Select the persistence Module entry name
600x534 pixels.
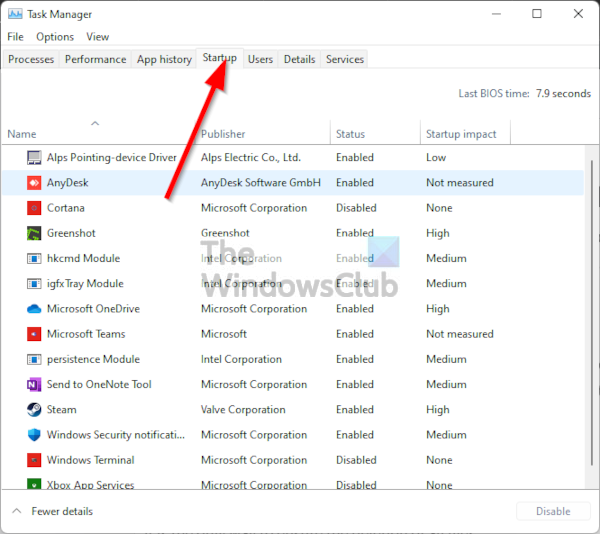93,360
